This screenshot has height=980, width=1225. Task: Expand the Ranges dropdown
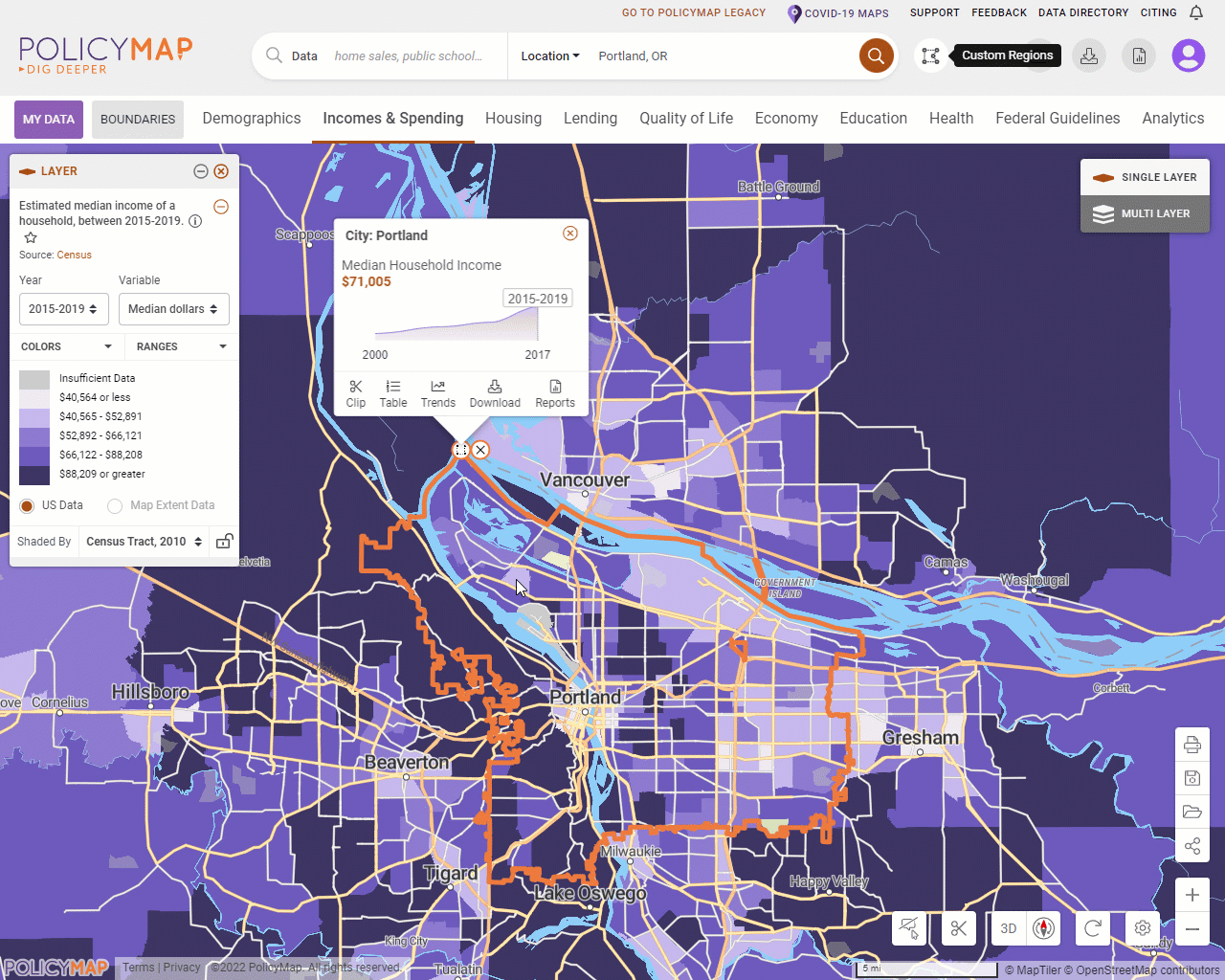pos(182,346)
